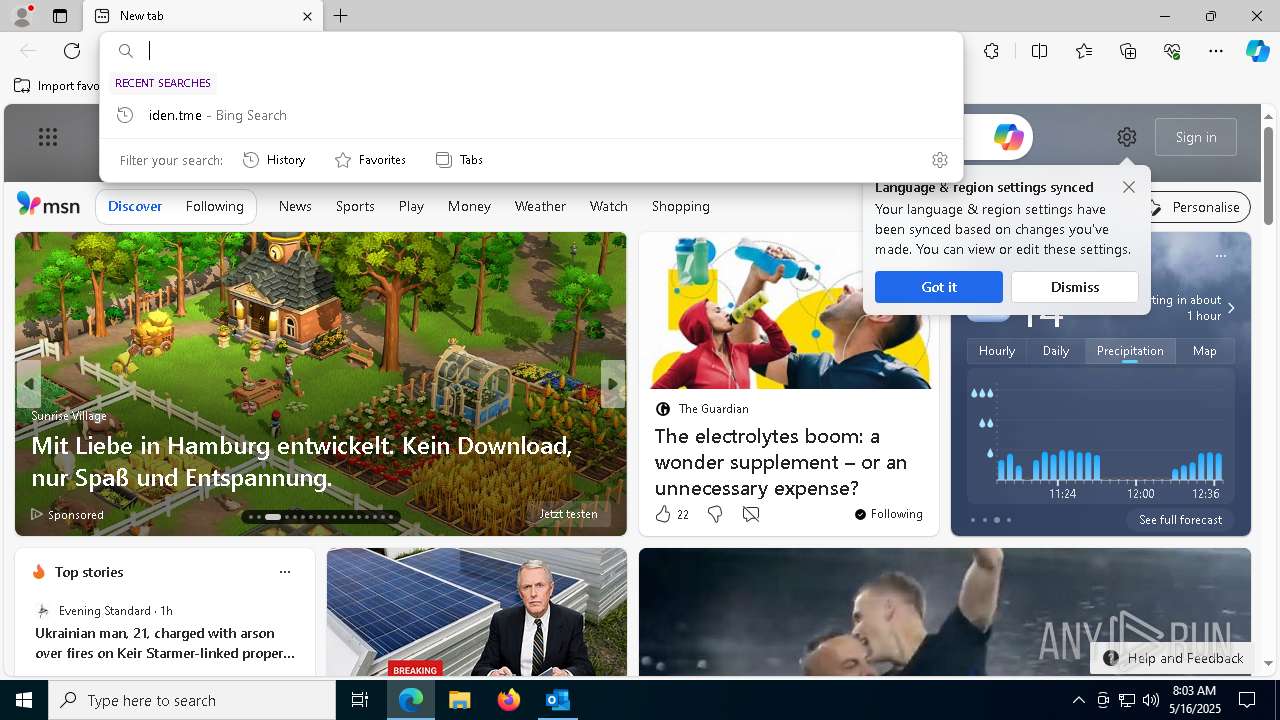Show hidden system tray icons
Viewport: 1280px width, 720px height.
1078,700
